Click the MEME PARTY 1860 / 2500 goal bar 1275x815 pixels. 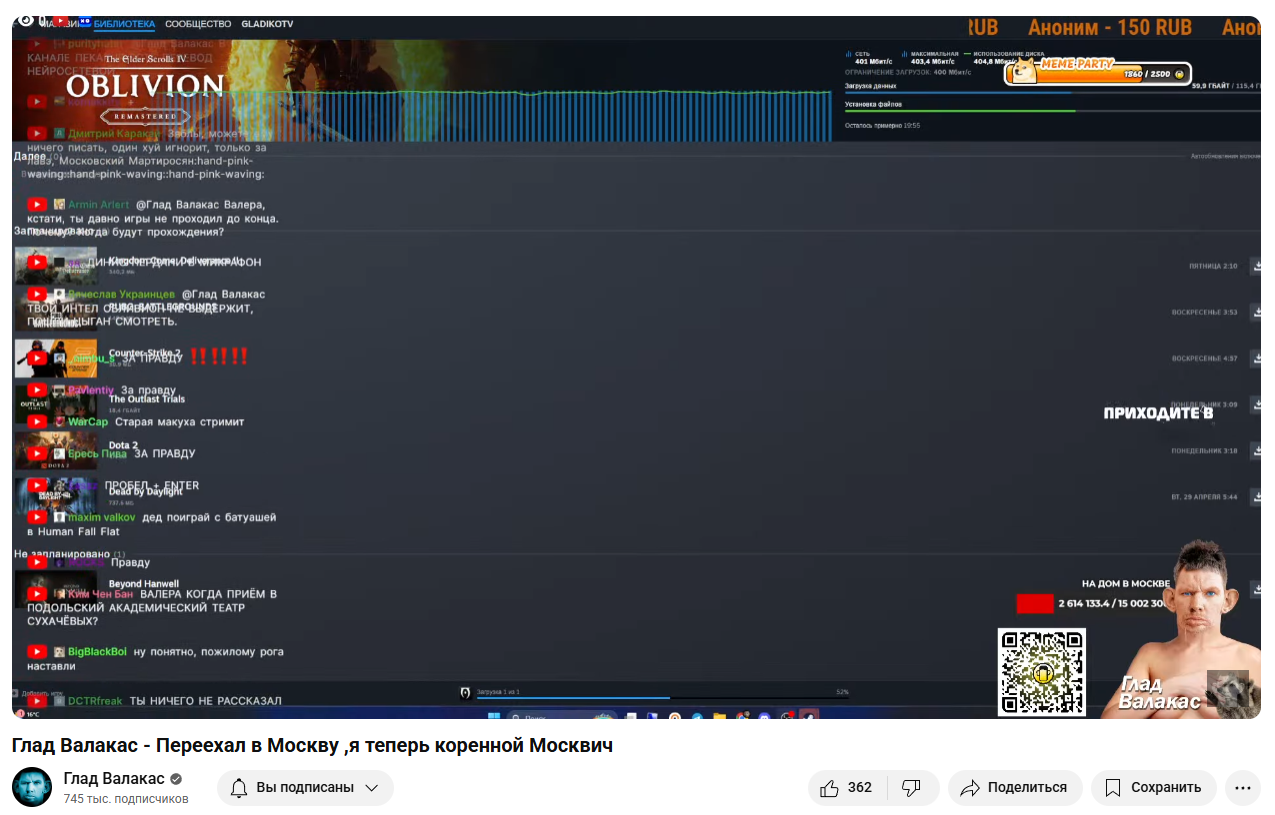click(x=1099, y=71)
